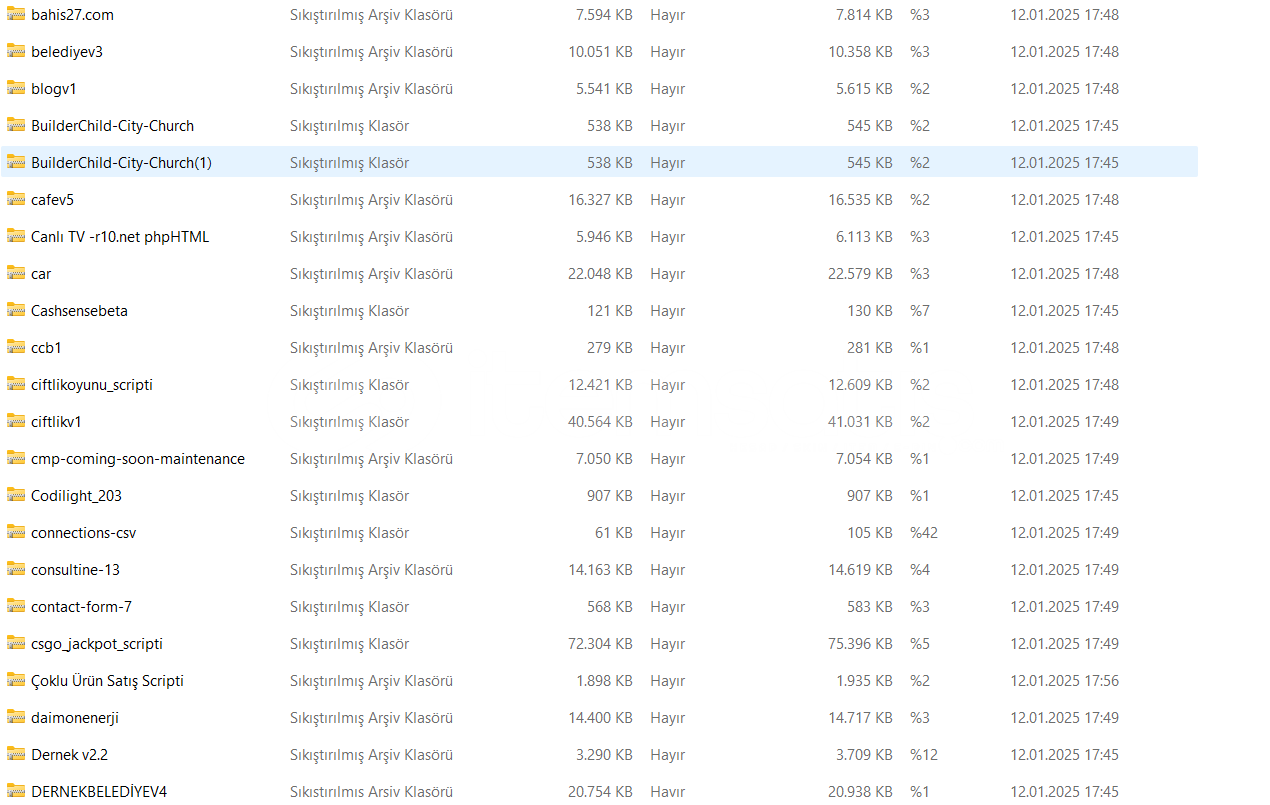The width and height of the screenshot is (1270, 805).
Task: Select the 40.564 KB size of ciftlikv1
Action: 600,422
